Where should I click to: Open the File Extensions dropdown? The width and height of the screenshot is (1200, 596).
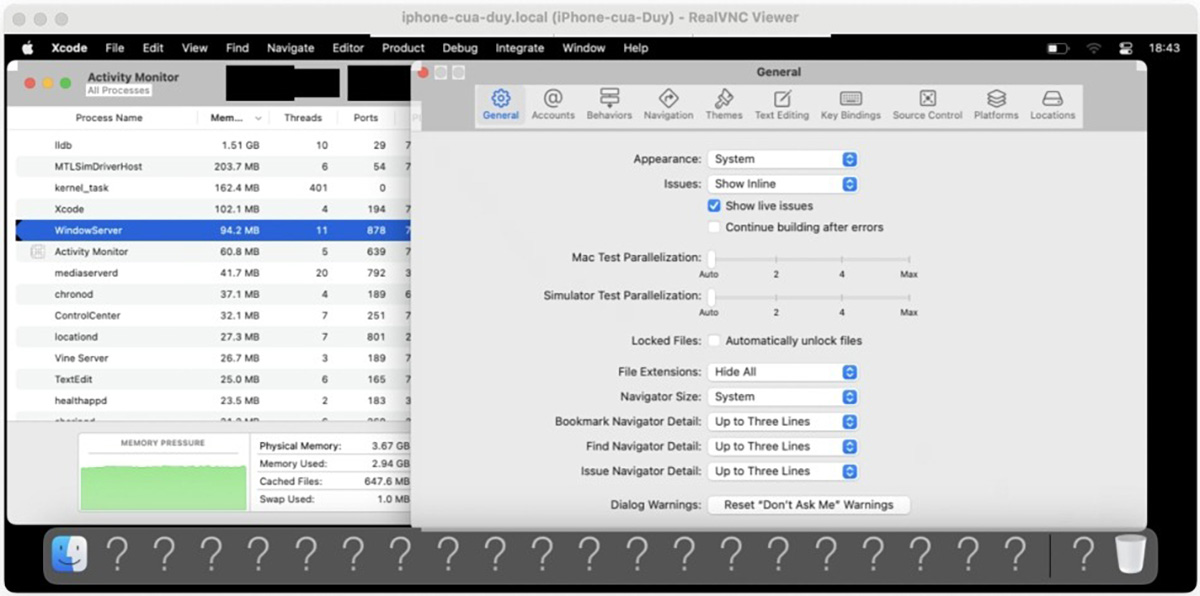click(783, 372)
